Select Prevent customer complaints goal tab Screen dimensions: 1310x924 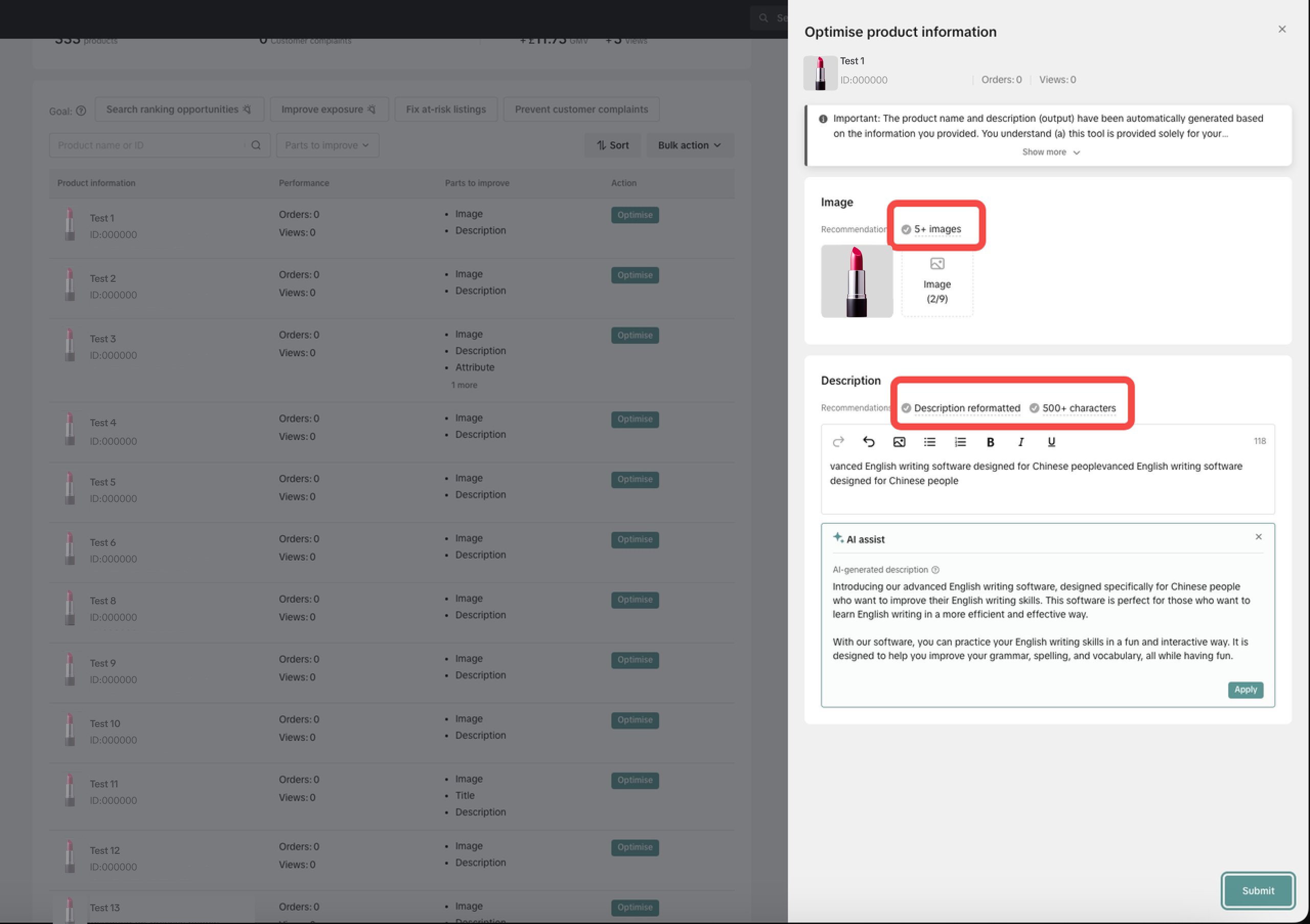coord(581,109)
